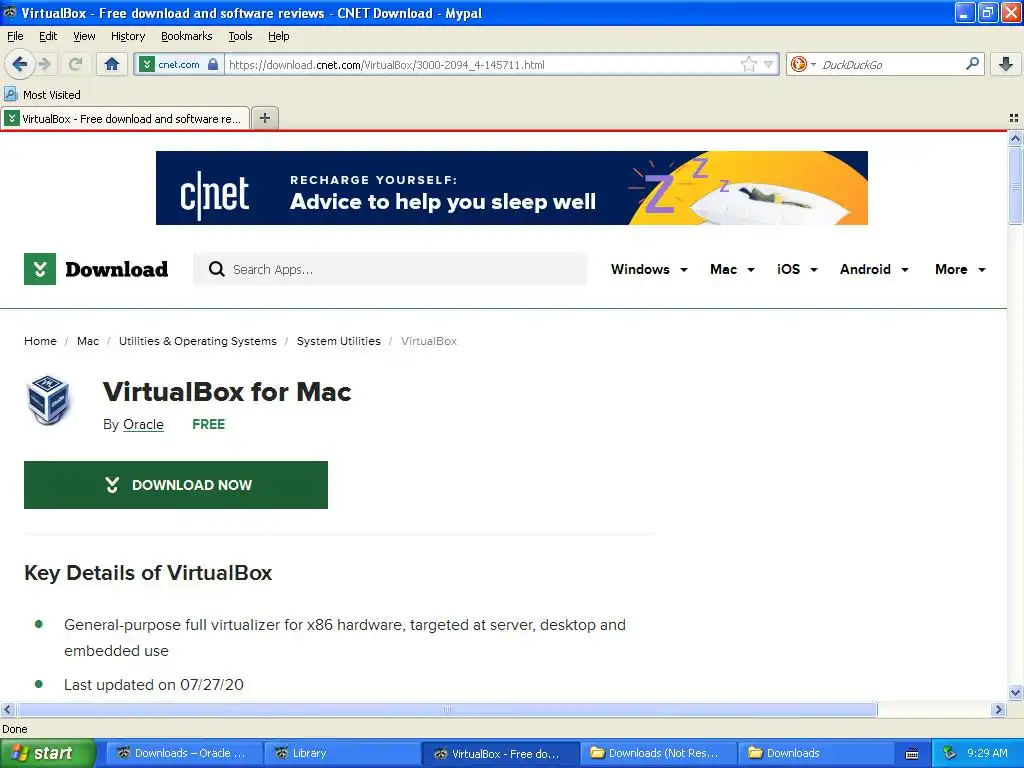Open the Help menu
Image resolution: width=1024 pixels, height=768 pixels.
click(279, 36)
